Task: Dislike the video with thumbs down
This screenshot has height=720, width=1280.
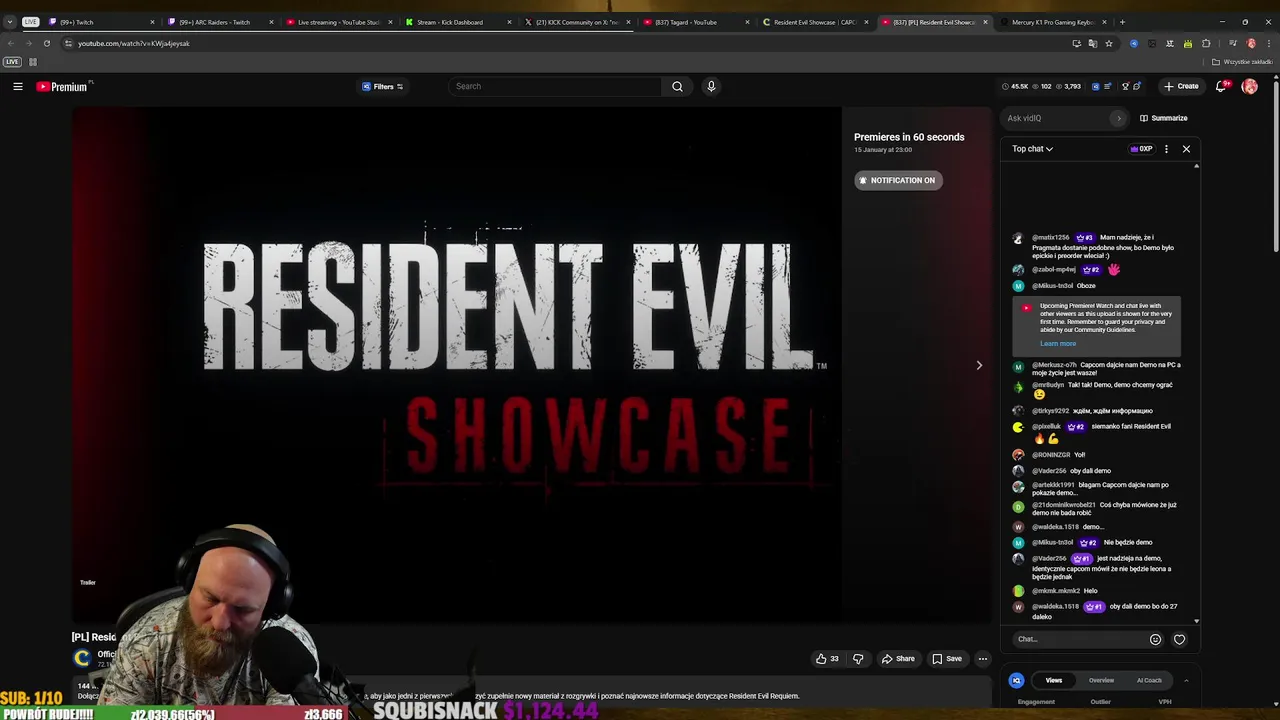Action: tap(858, 659)
